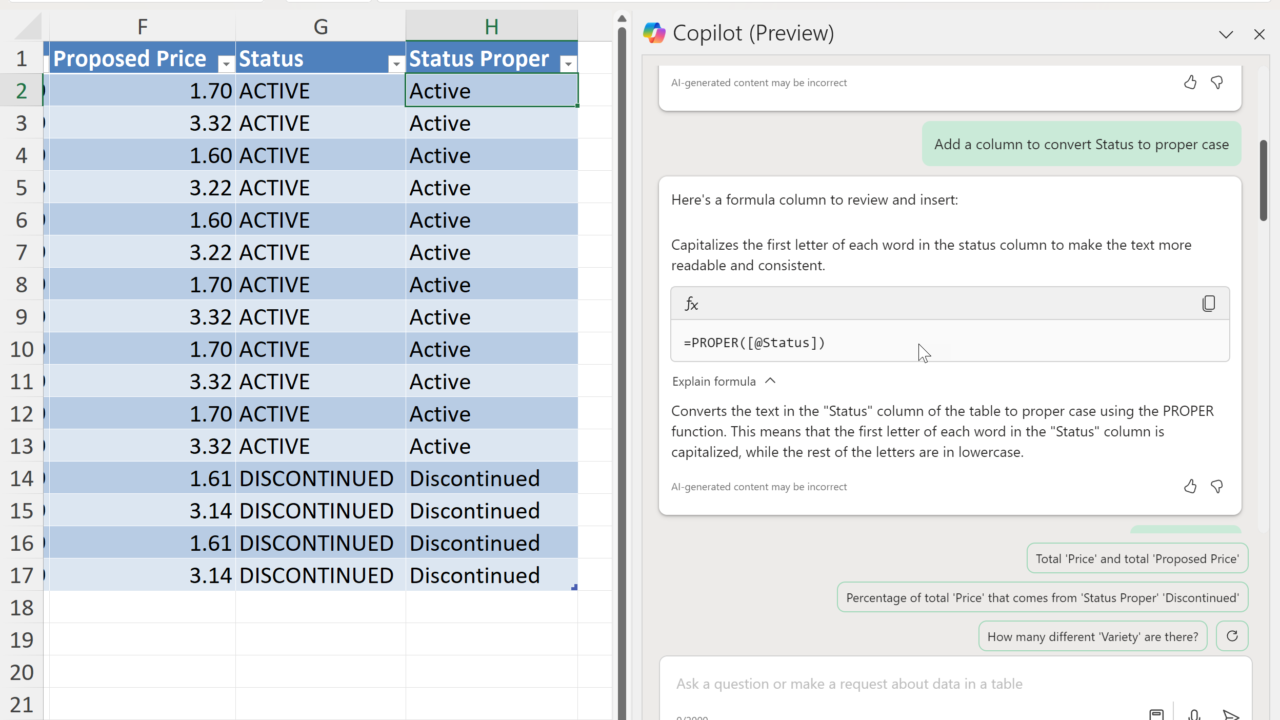This screenshot has height=720, width=1280.
Task: Click the Copilot logo in pane header
Action: tap(655, 33)
